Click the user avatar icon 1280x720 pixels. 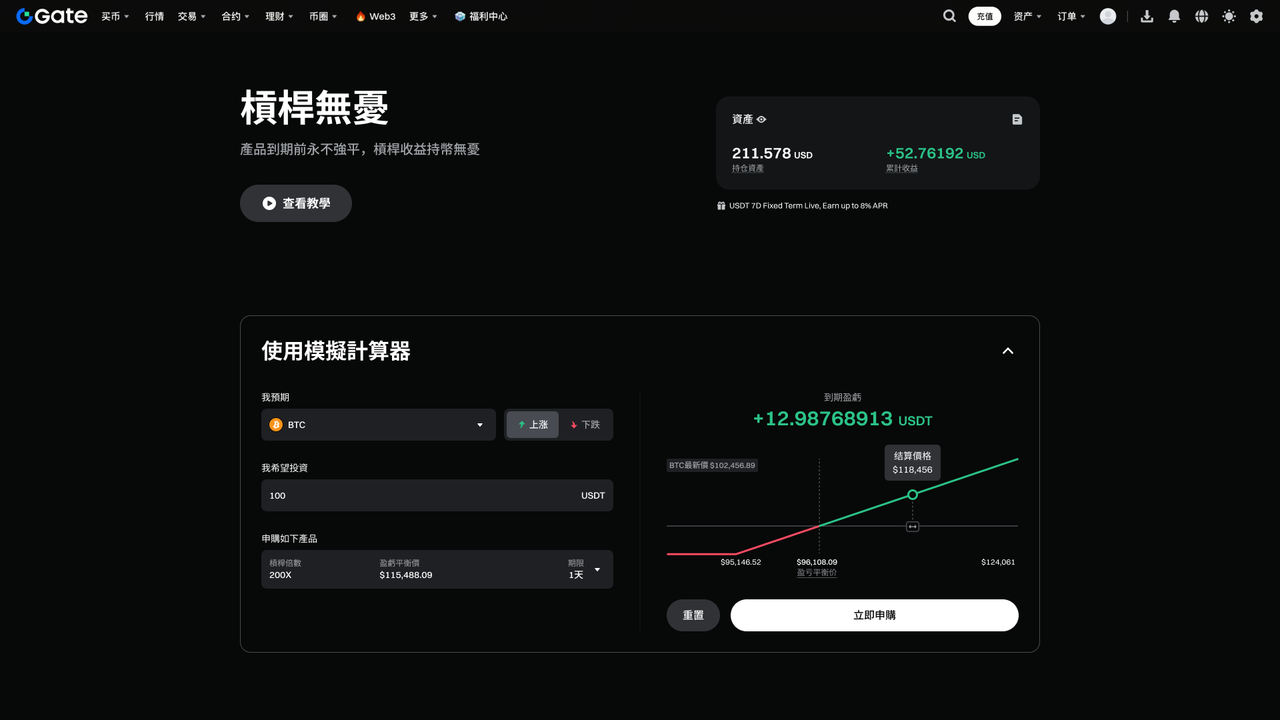click(1107, 16)
